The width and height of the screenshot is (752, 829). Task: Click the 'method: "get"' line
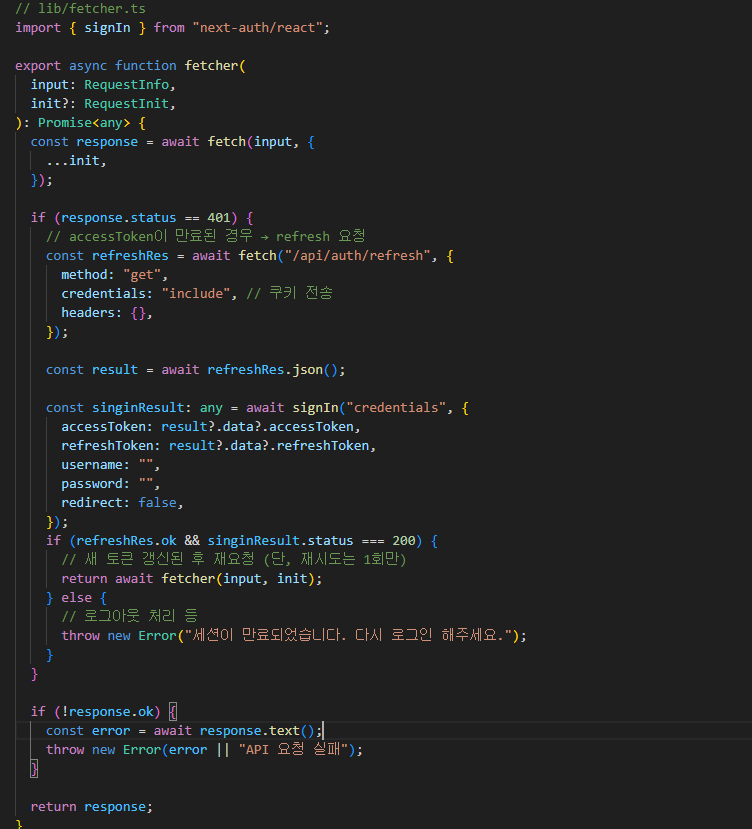pyautogui.click(x=115, y=275)
